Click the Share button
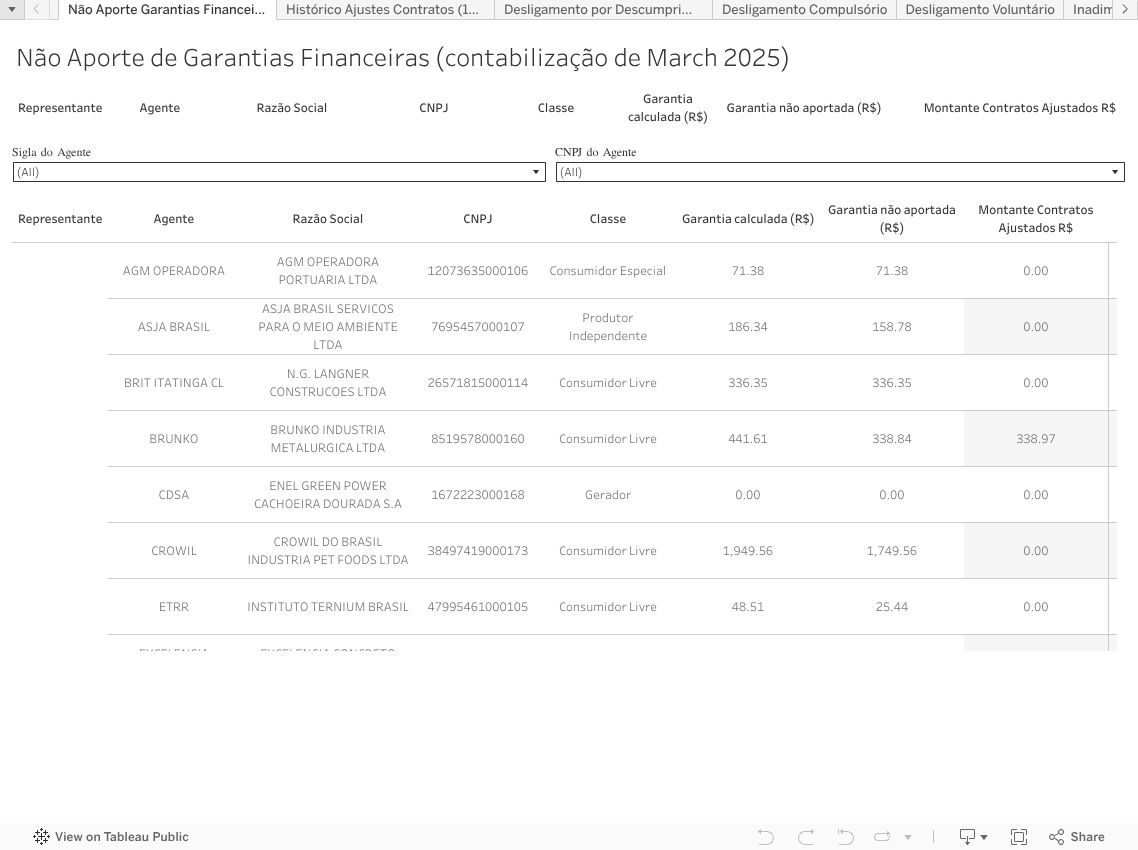The image size is (1138, 850). (x=1077, y=836)
